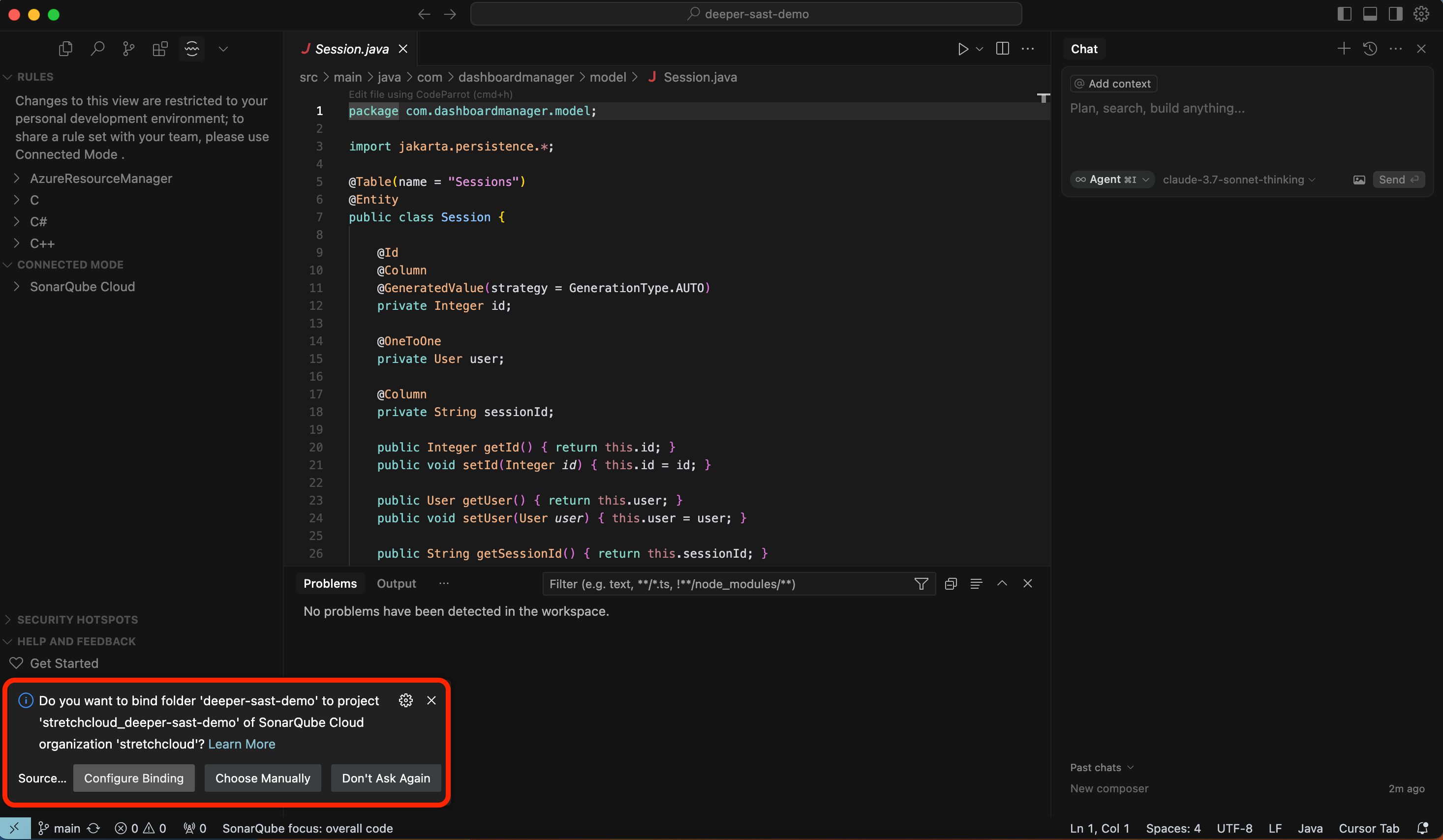
Task: Select the SonarQube sidebar icon
Action: tap(192, 49)
